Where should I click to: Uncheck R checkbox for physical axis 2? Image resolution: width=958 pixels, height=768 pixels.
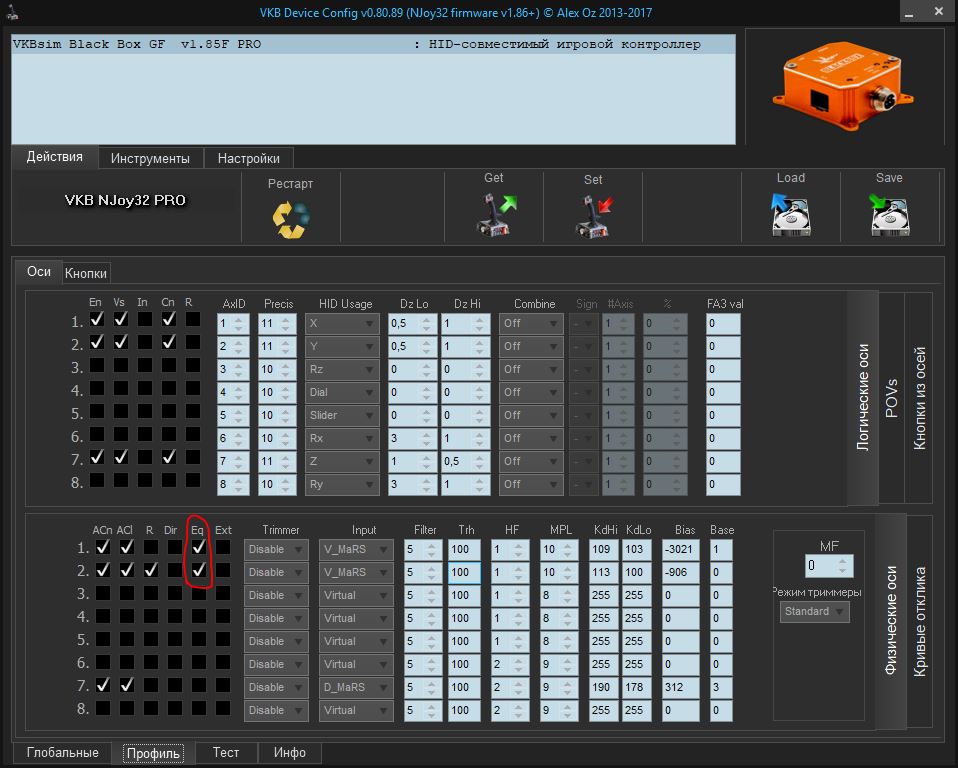(150, 570)
